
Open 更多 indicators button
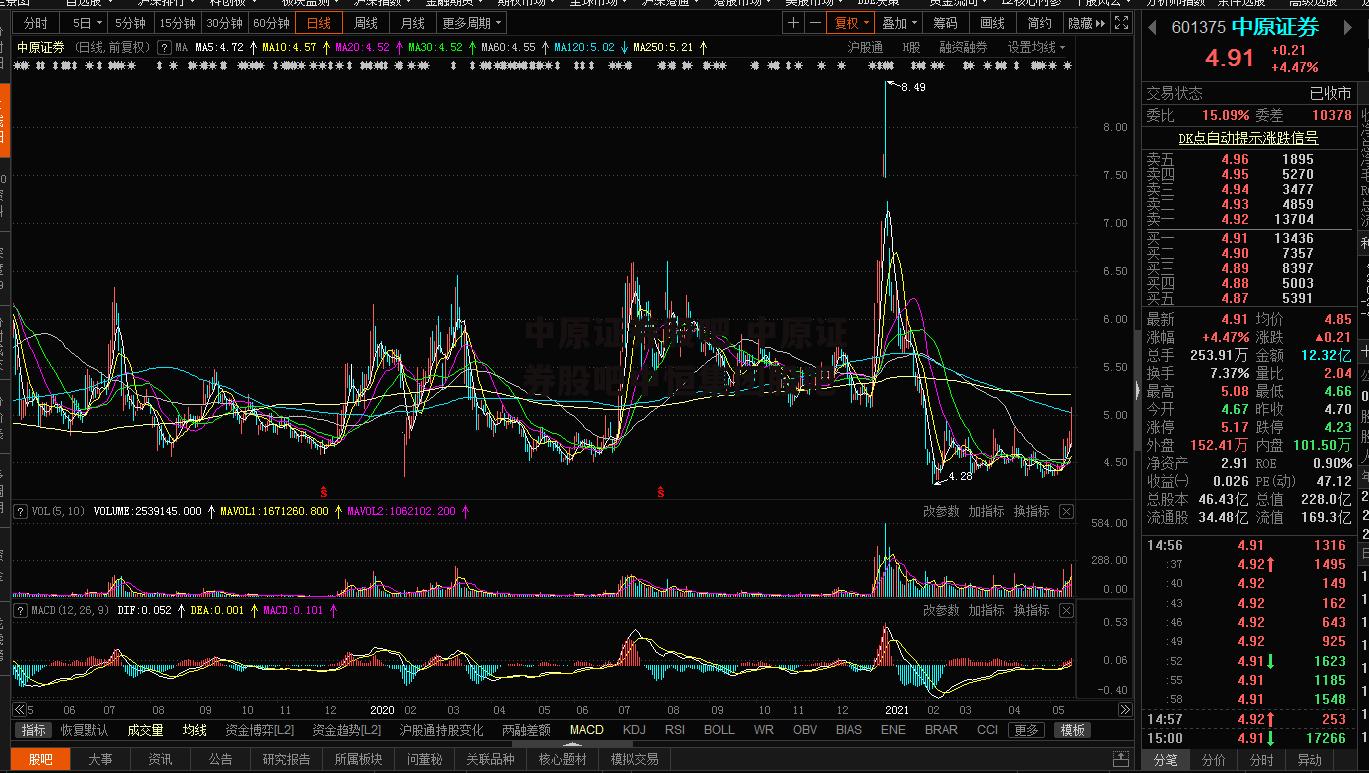[x=1026, y=730]
